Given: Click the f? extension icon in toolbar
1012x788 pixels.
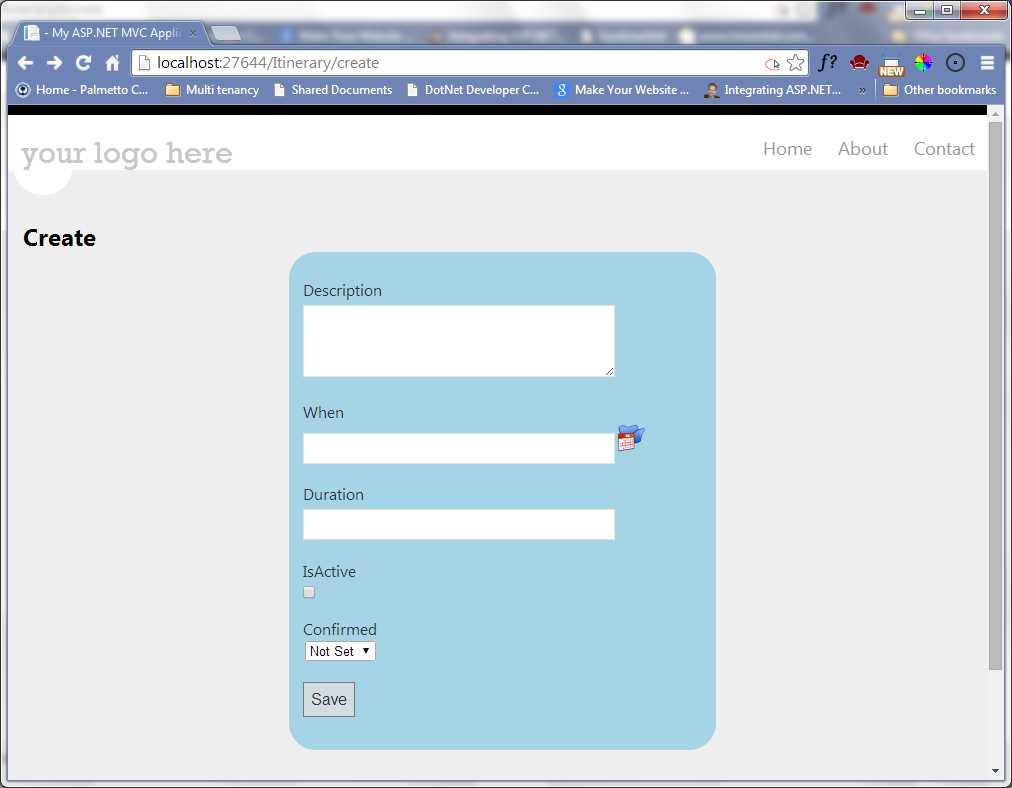Looking at the screenshot, I should pos(827,62).
